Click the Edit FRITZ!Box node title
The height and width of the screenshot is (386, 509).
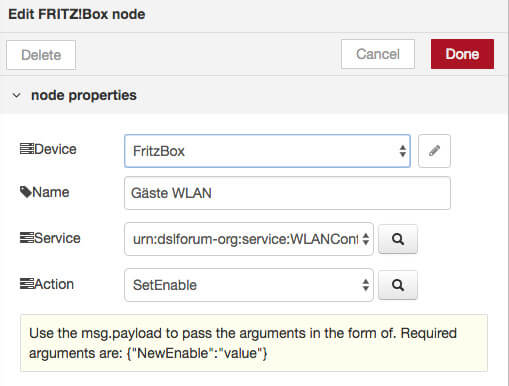(x=77, y=14)
